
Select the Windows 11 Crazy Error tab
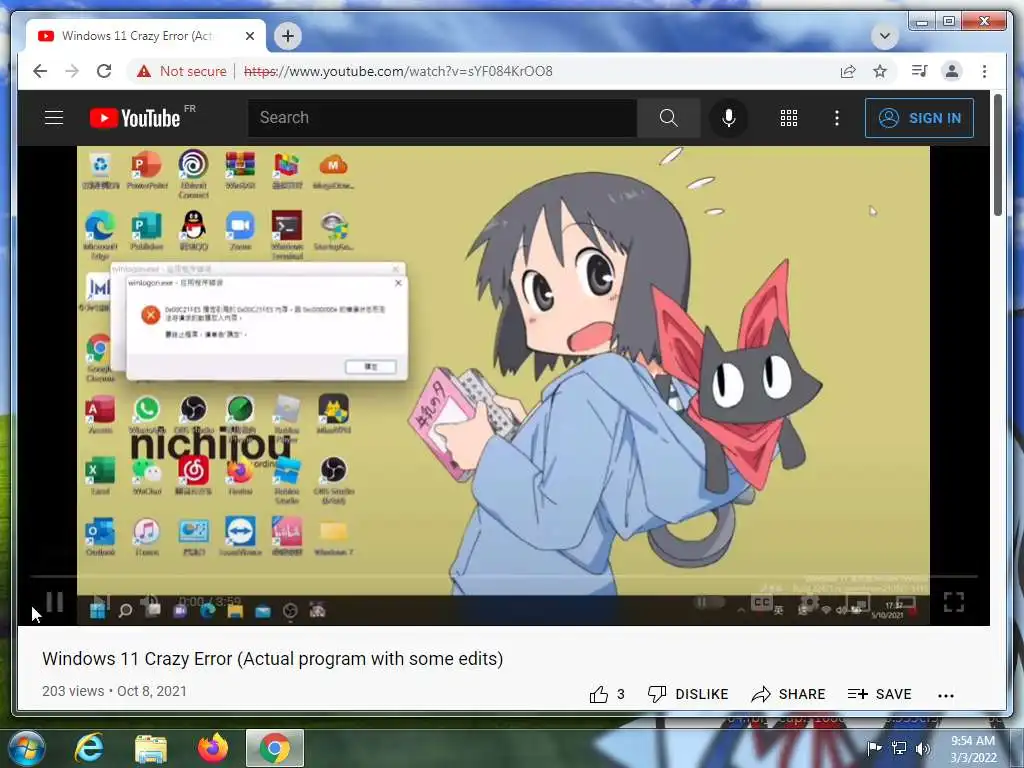tap(137, 36)
